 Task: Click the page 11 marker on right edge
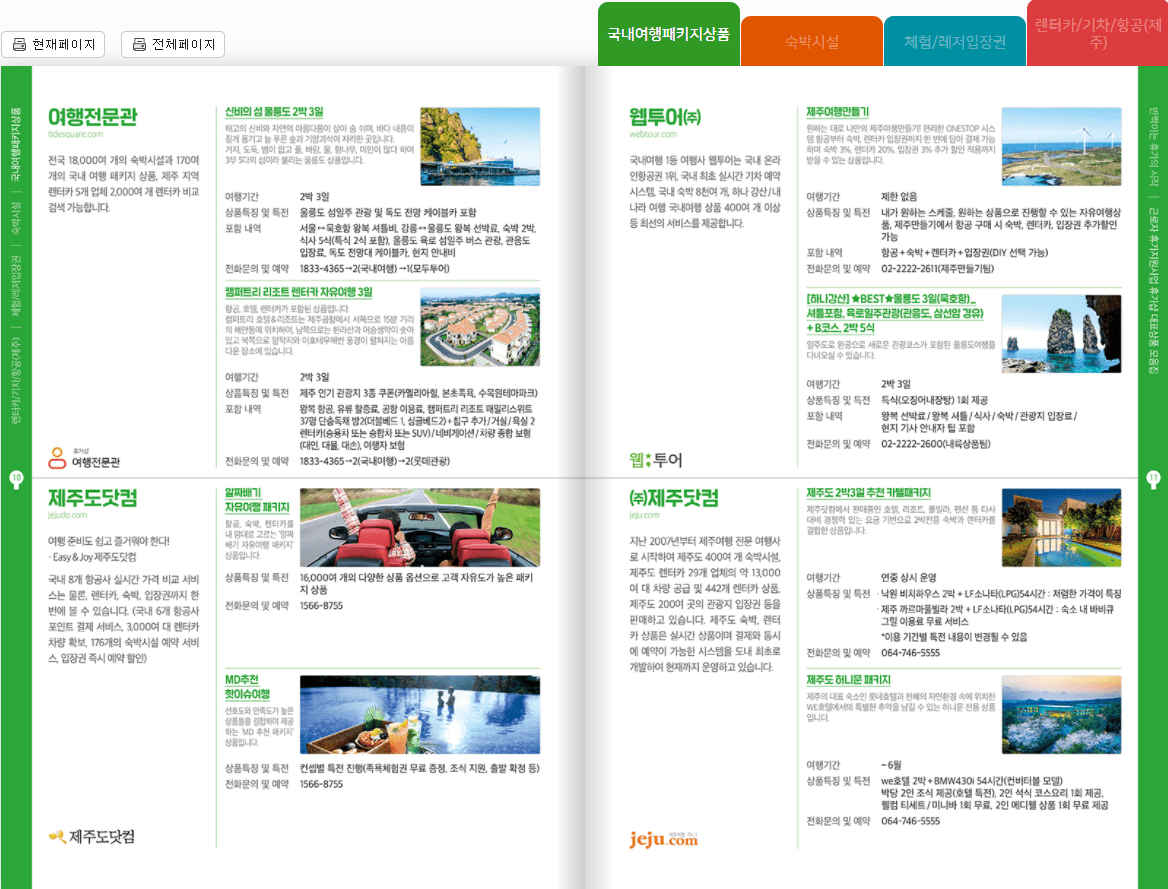point(1153,478)
